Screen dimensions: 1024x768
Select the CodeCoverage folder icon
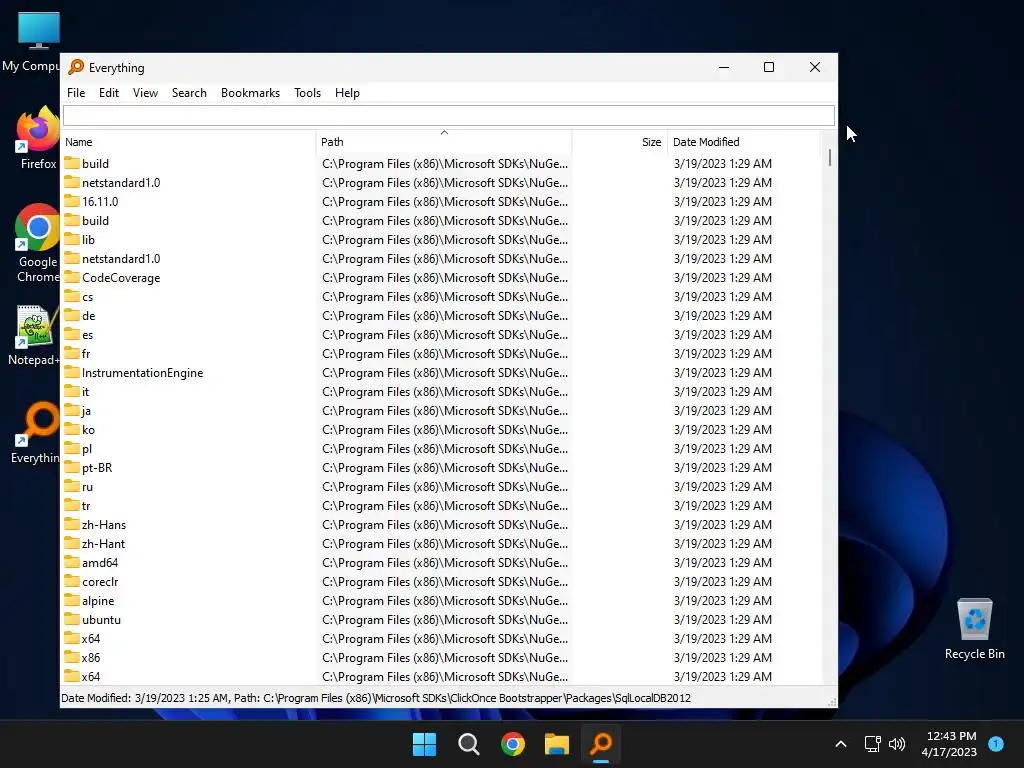(72, 277)
